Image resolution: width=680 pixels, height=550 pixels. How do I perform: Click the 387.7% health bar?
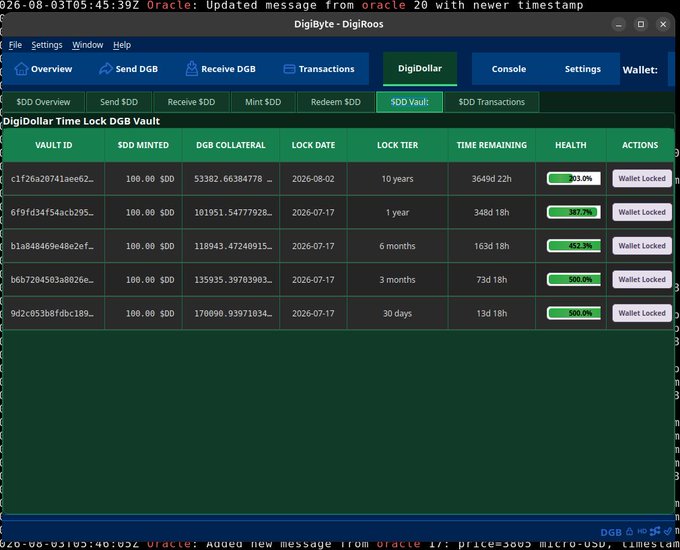(x=574, y=212)
